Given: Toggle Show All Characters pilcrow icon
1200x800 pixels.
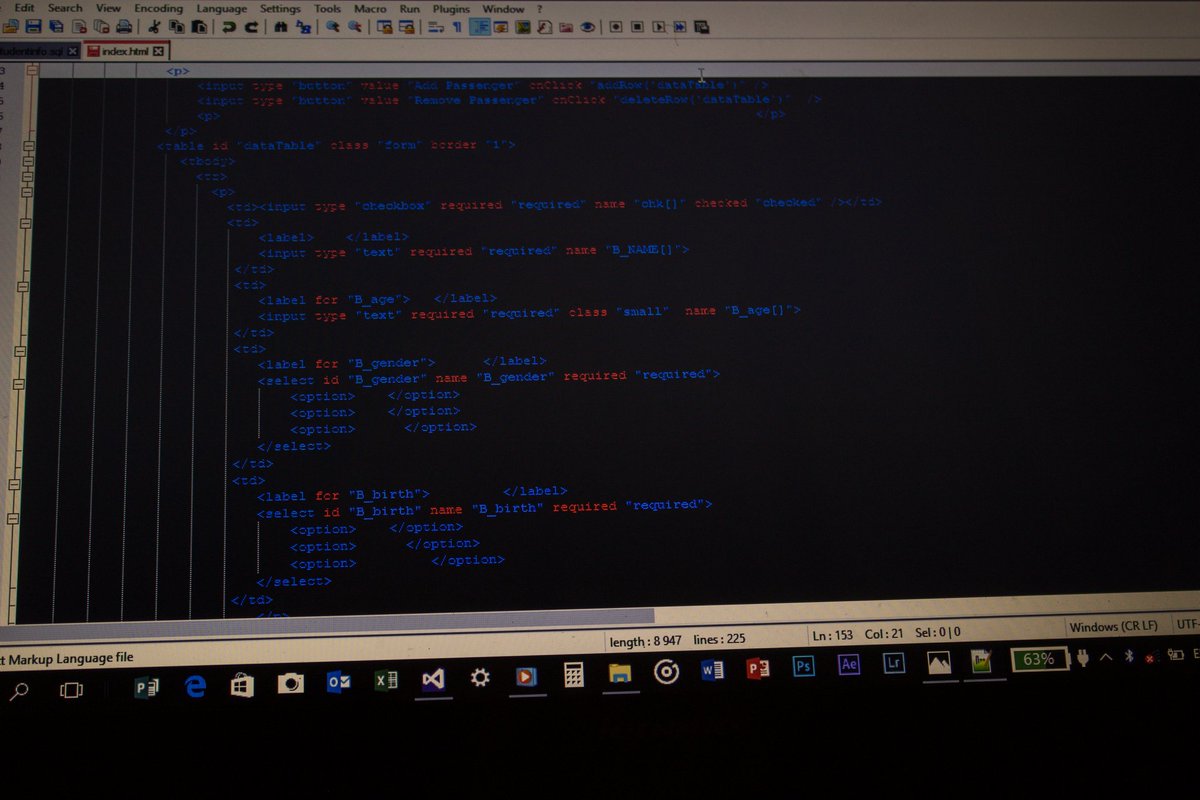Looking at the screenshot, I should point(457,28).
